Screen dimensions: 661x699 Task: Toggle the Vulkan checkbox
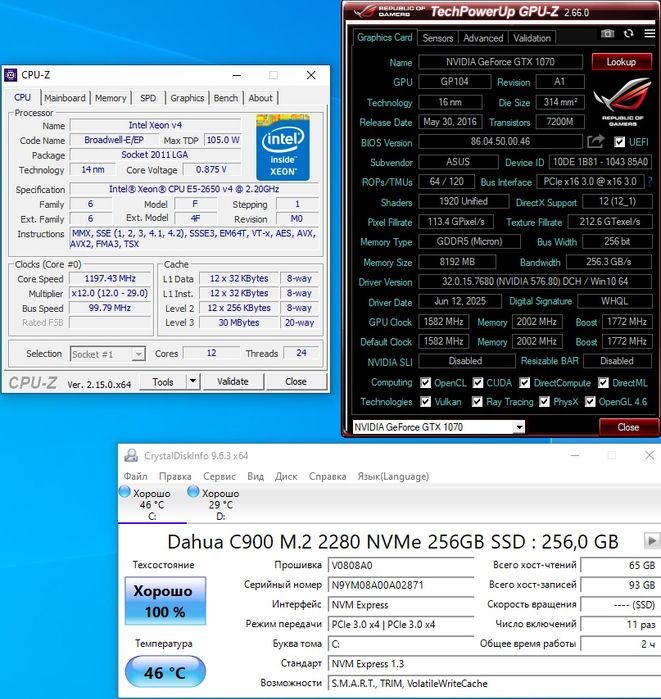[426, 402]
